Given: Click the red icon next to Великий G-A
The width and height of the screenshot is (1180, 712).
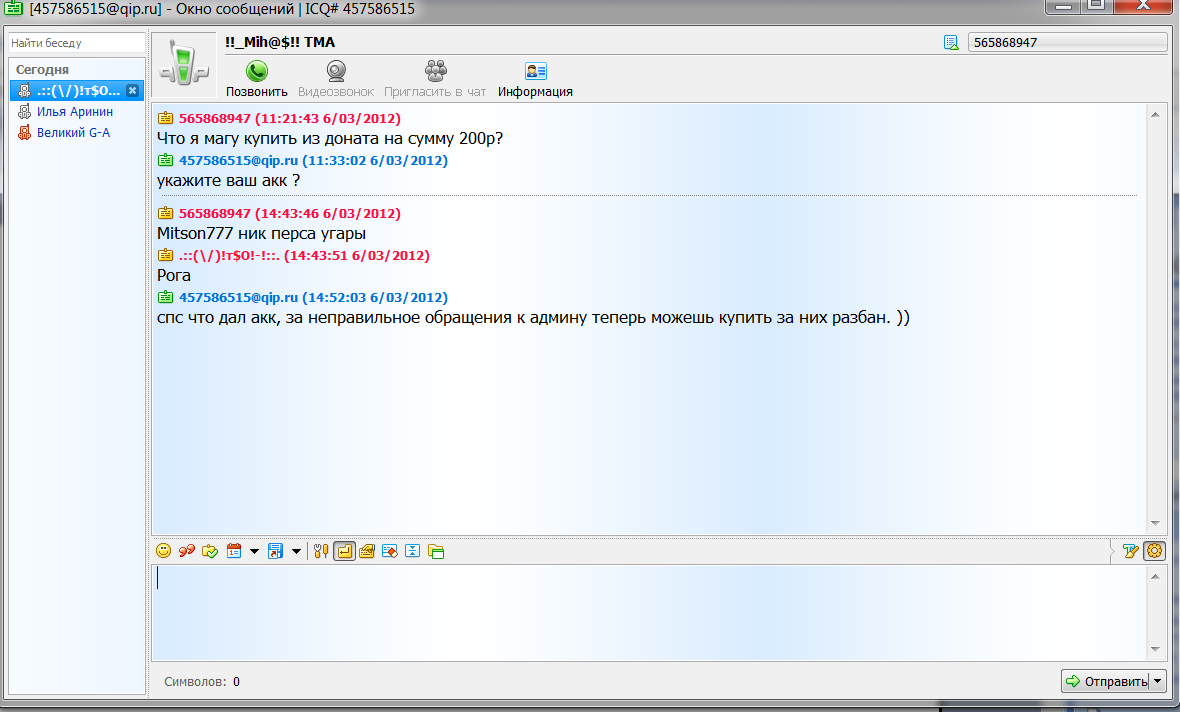Looking at the screenshot, I should point(24,132).
